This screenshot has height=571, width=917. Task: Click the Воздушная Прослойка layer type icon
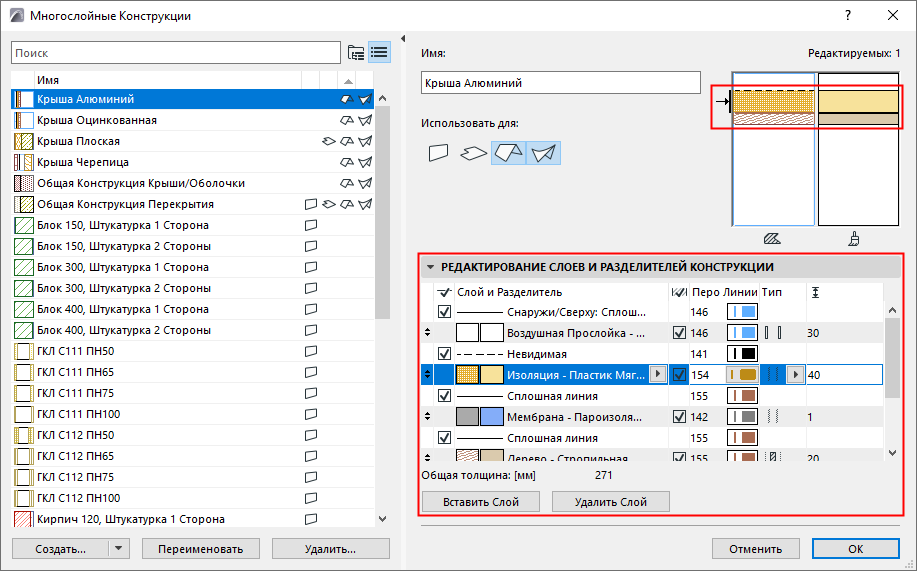773,333
